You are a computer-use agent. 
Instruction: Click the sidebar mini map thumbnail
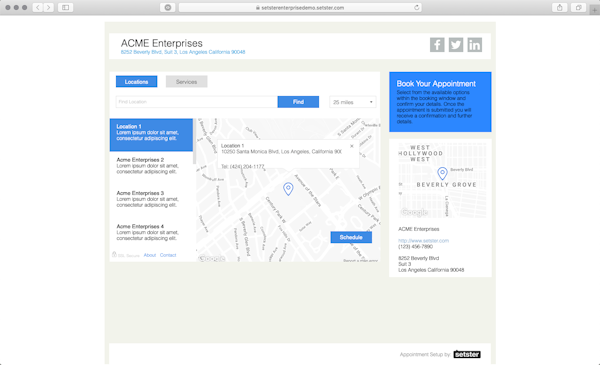[442, 180]
